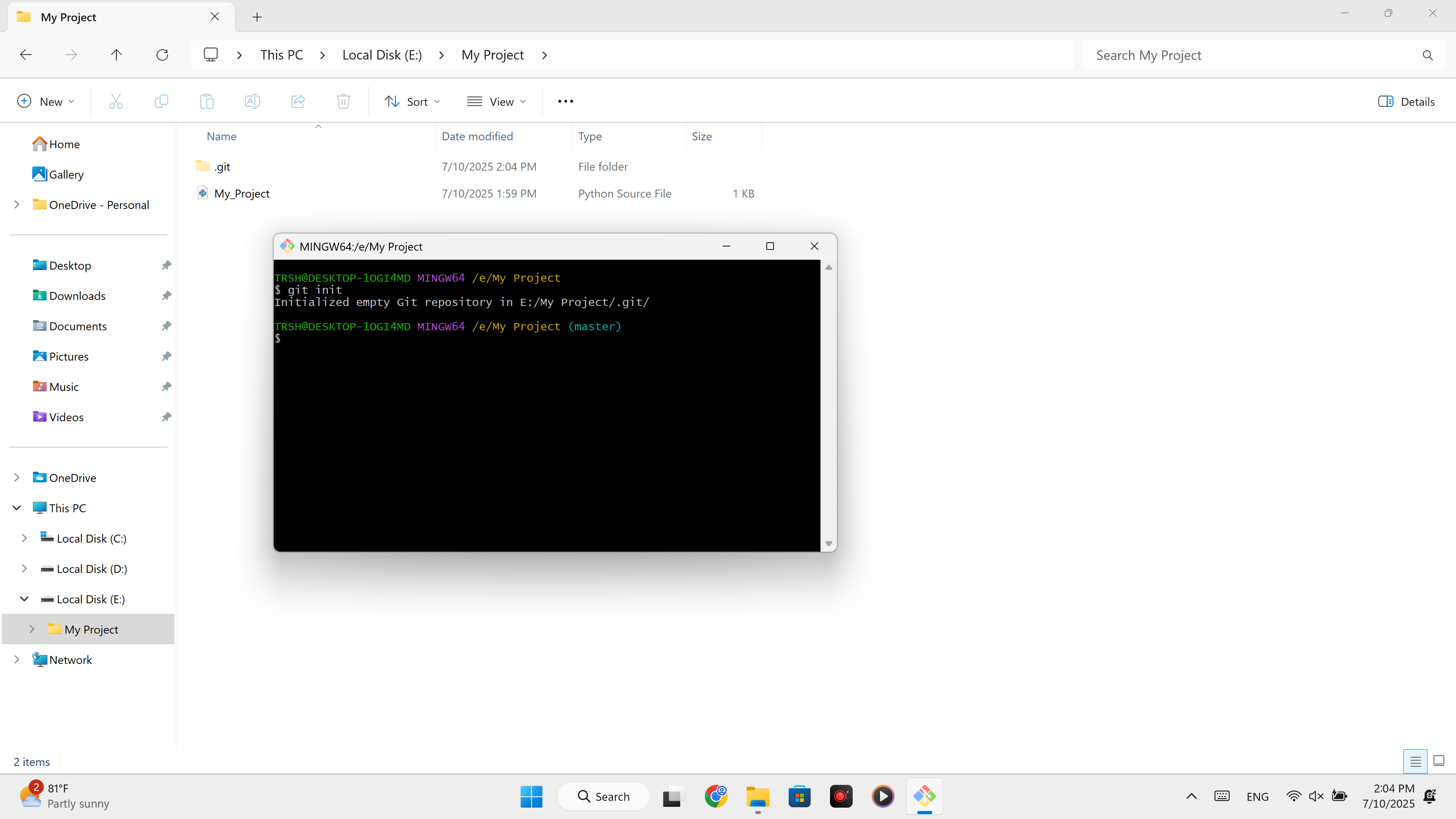Open the taskbar Search box

(603, 796)
